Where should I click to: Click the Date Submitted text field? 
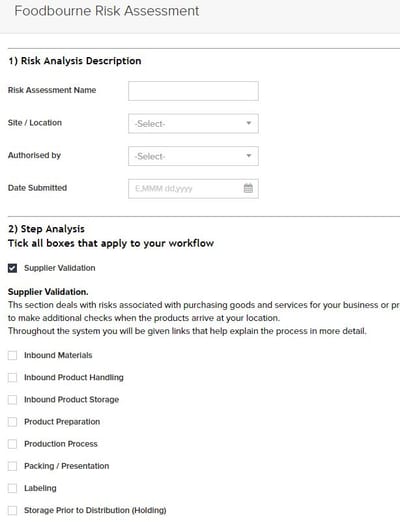[193, 189]
